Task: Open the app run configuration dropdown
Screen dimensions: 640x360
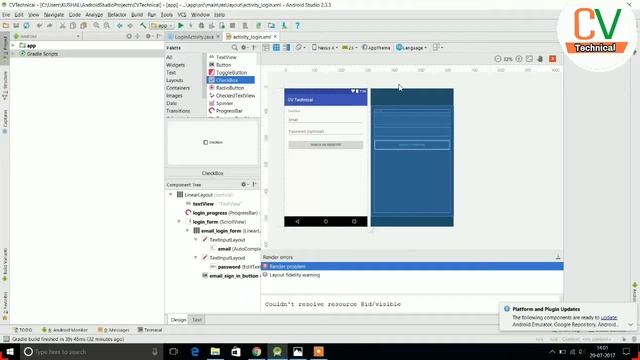Action: point(161,25)
